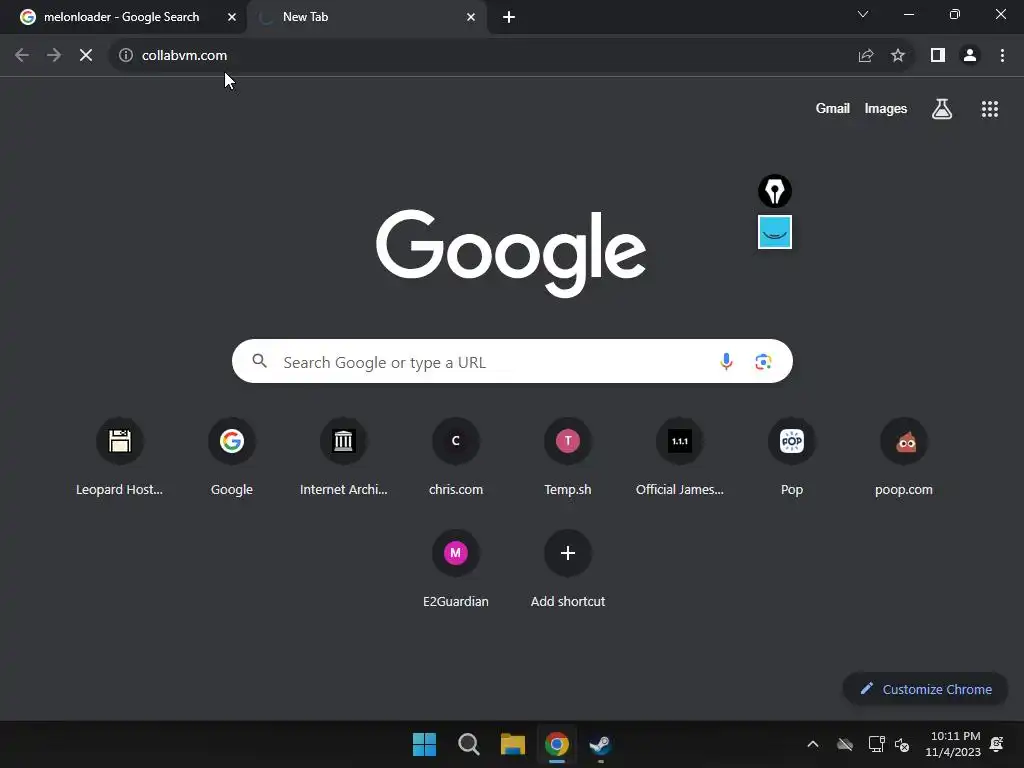Open the Gmail link
Viewport: 1024px width, 768px height.
coord(833,108)
